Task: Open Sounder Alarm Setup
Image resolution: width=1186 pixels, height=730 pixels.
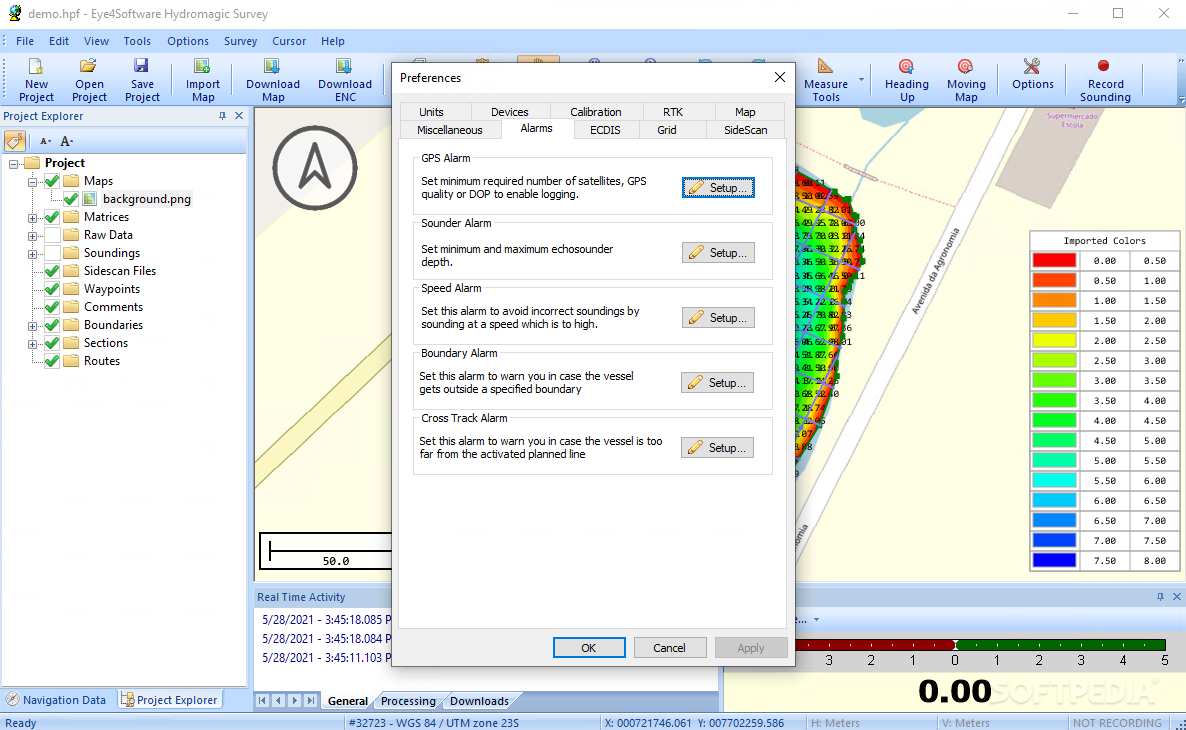Action: [x=718, y=253]
